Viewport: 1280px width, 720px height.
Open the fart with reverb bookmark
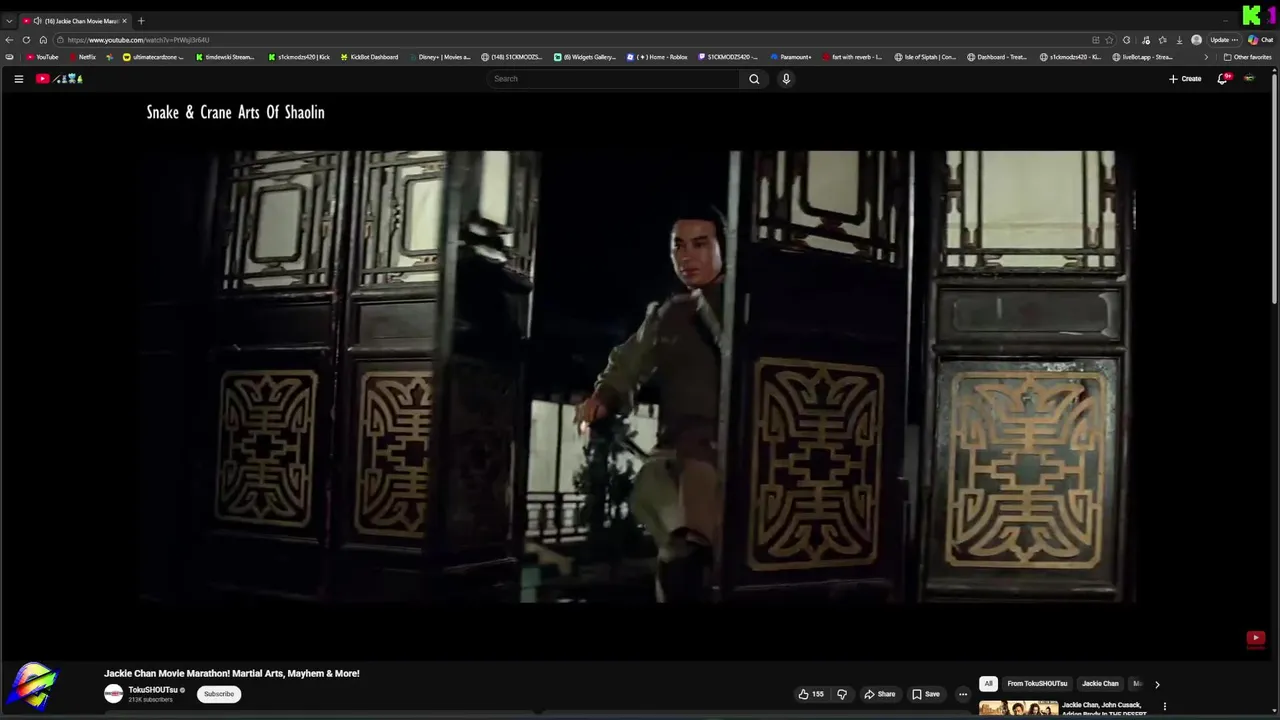click(x=852, y=57)
